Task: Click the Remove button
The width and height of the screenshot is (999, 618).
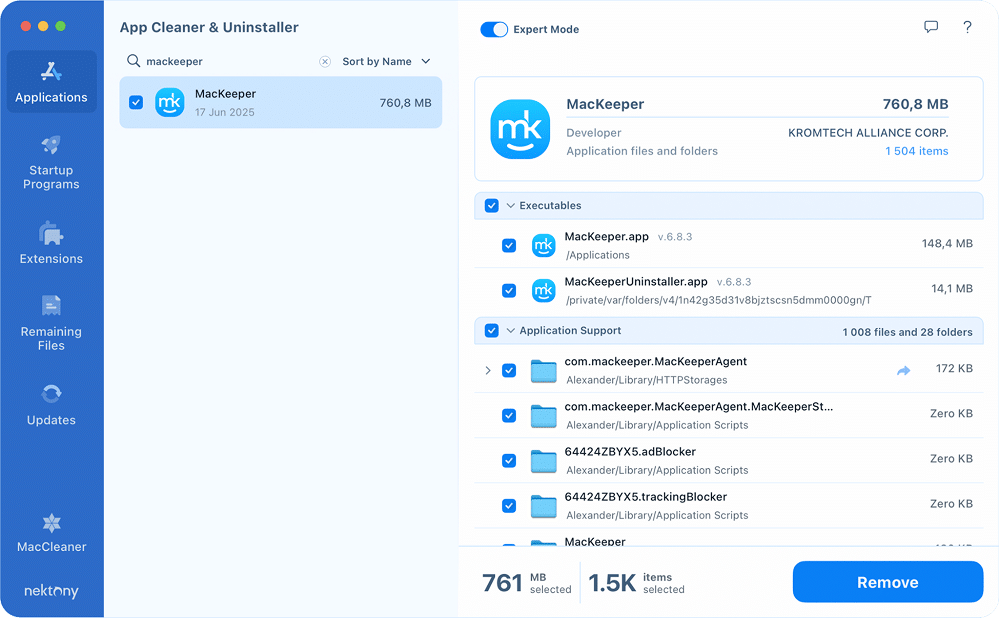Action: click(x=888, y=582)
